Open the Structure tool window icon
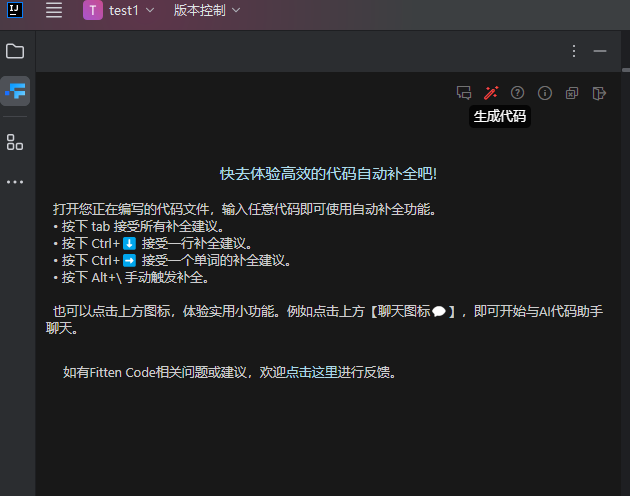The height and width of the screenshot is (496, 630). tap(15, 142)
